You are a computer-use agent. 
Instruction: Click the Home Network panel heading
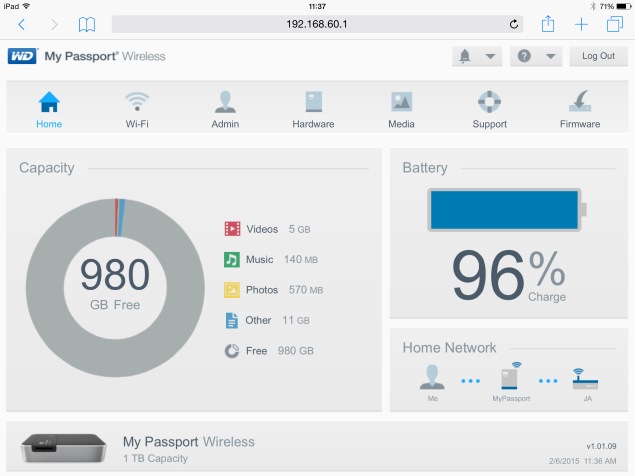[x=449, y=348]
